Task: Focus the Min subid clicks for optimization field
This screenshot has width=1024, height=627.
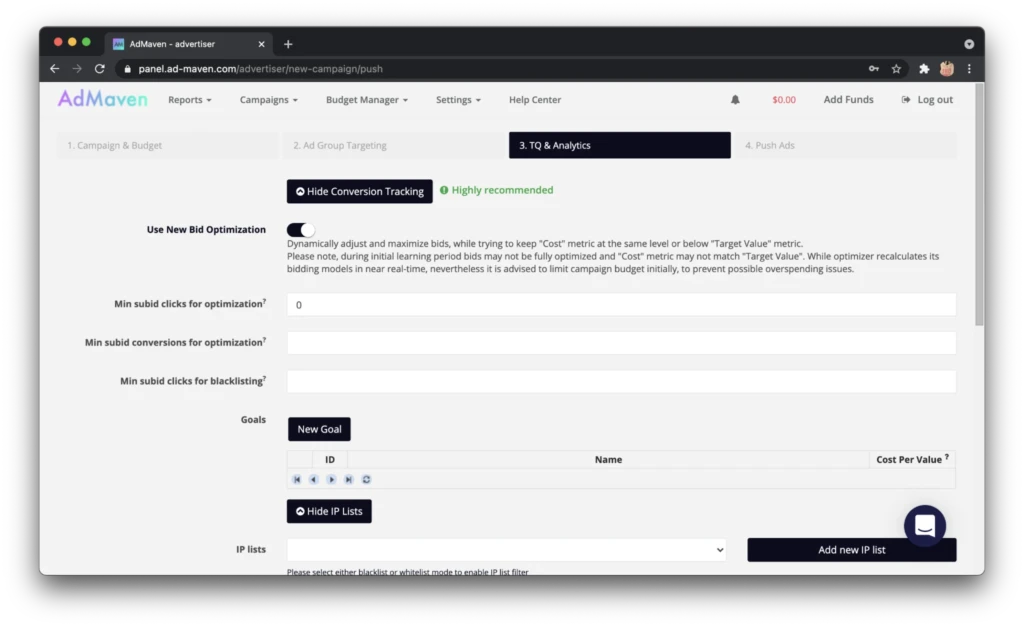Action: pyautogui.click(x=621, y=305)
